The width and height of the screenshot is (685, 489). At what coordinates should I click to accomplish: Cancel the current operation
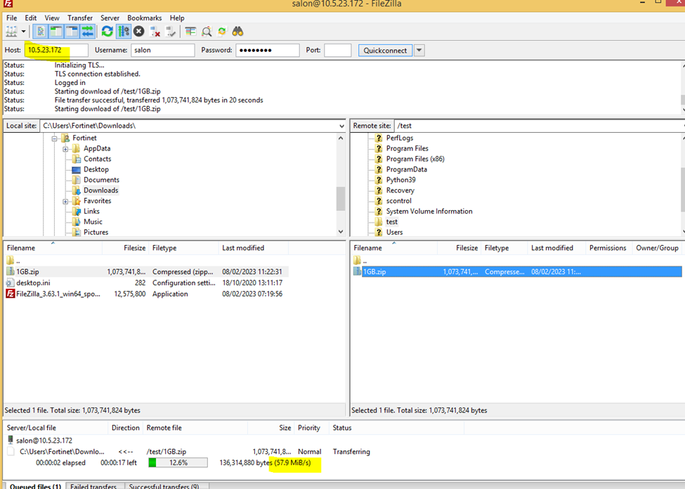139,31
